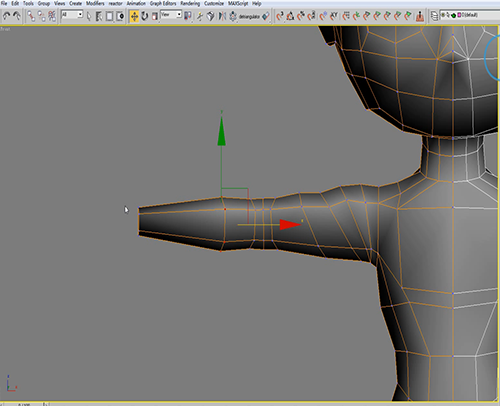Open the Modifiers menu
The image size is (500, 406).
point(95,3)
